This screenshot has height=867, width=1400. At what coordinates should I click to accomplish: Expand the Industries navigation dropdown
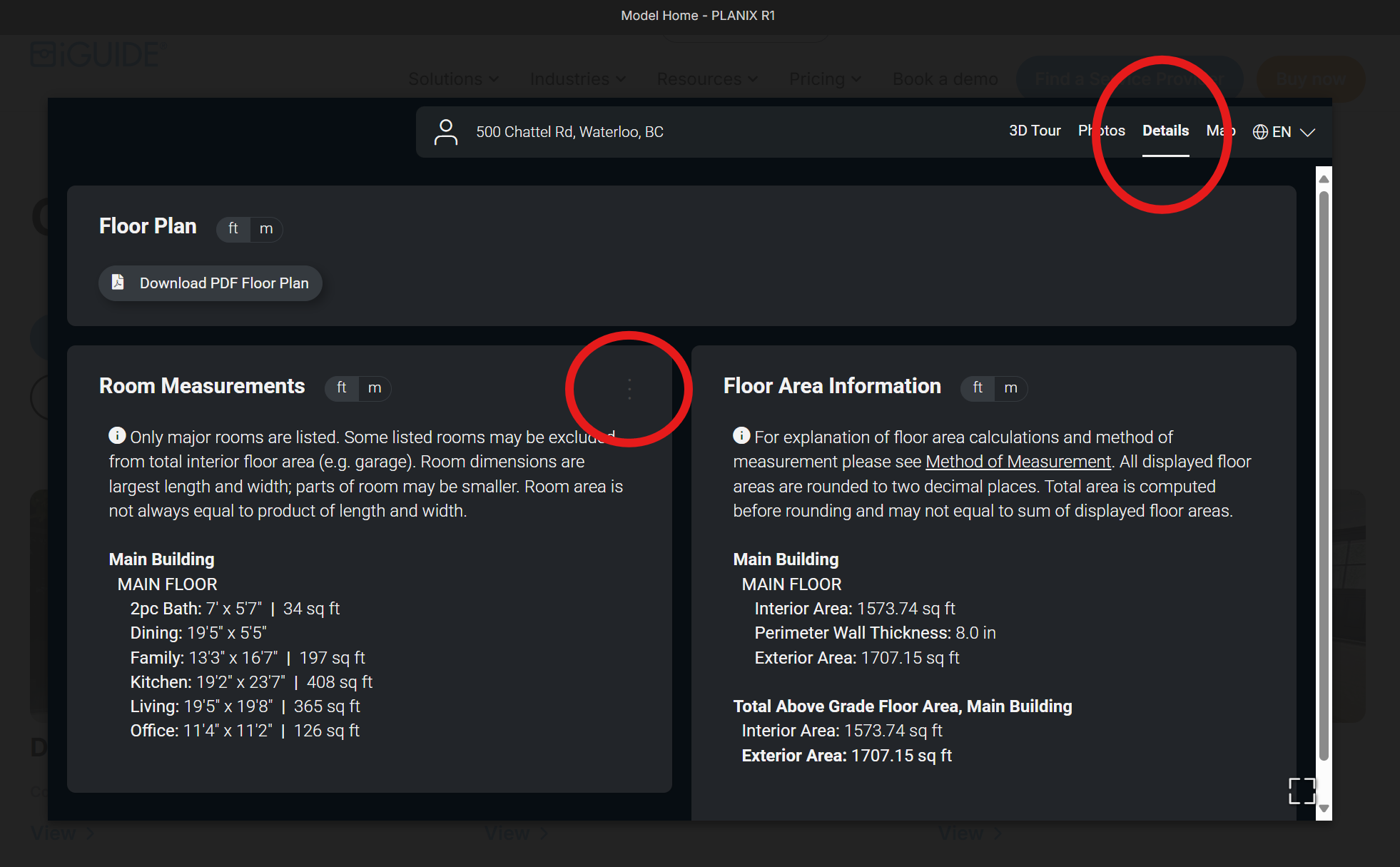577,79
